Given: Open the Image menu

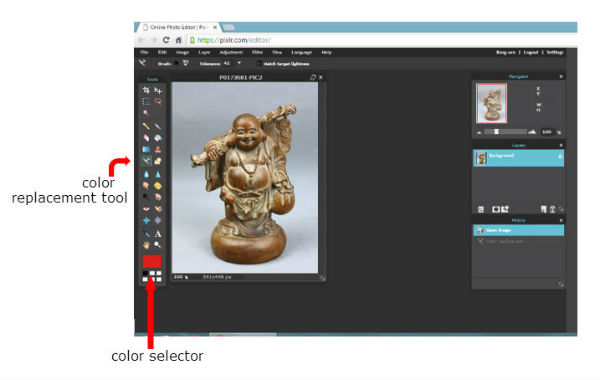Looking at the screenshot, I should pyautogui.click(x=183, y=52).
